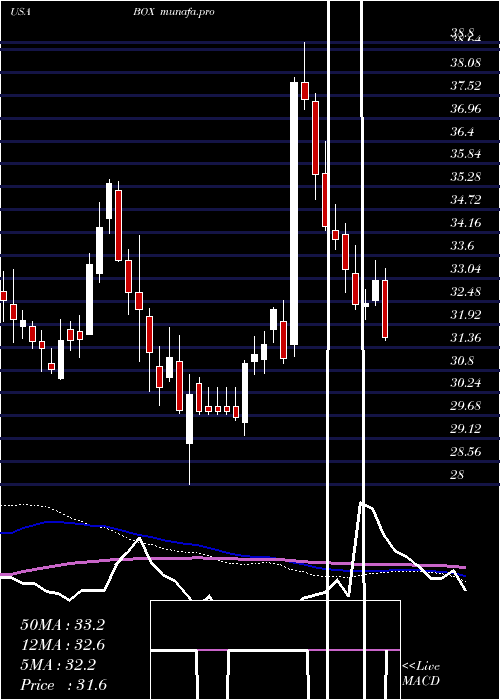The image size is (500, 700).
Task: Click the last red candlestick on the right
Action: [x=385, y=308]
